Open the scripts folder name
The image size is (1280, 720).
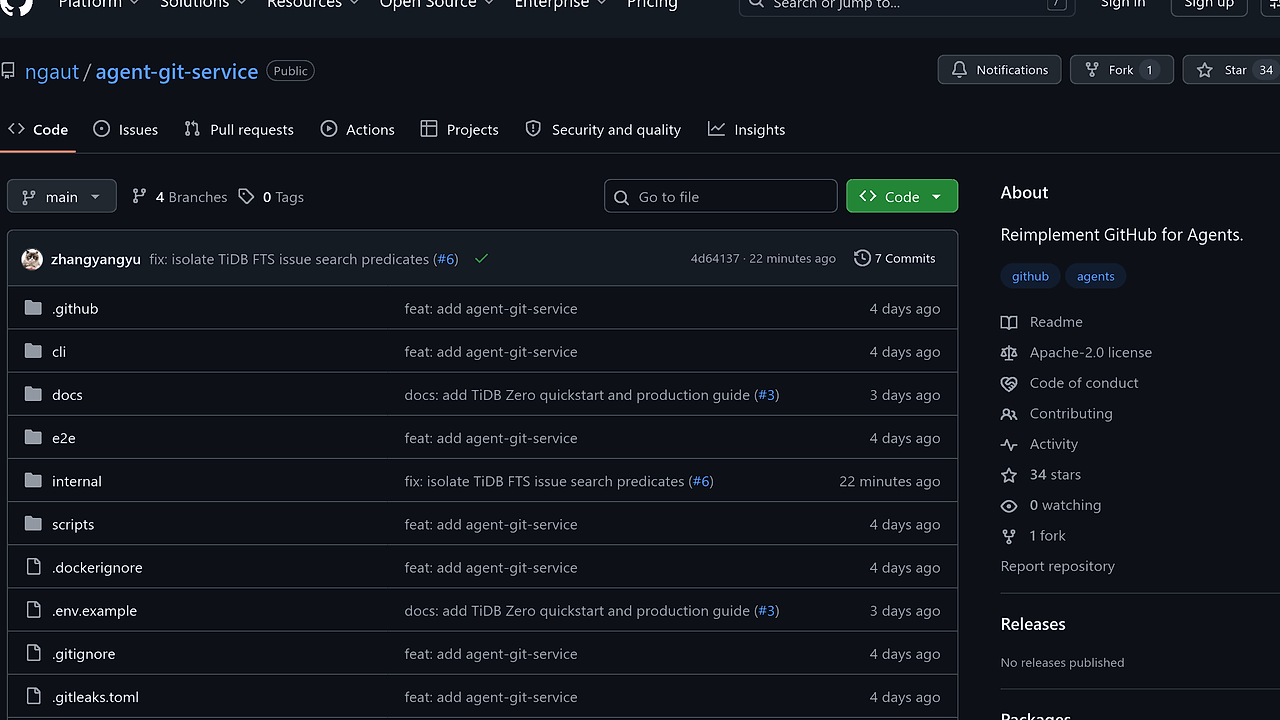coord(73,524)
